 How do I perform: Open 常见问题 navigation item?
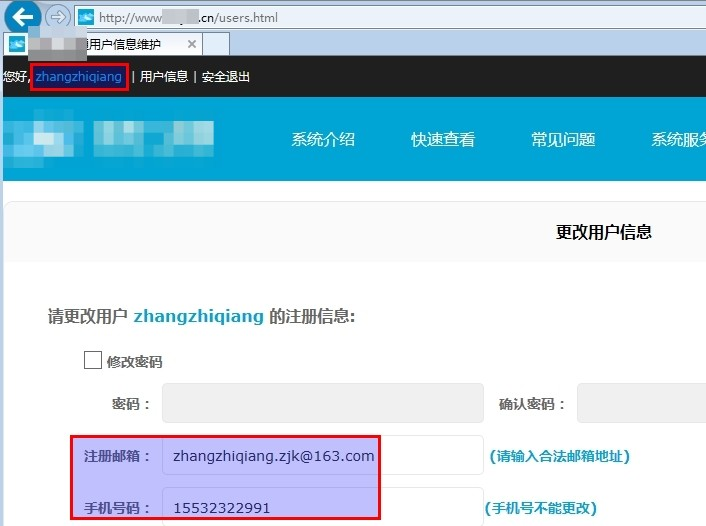(563, 140)
